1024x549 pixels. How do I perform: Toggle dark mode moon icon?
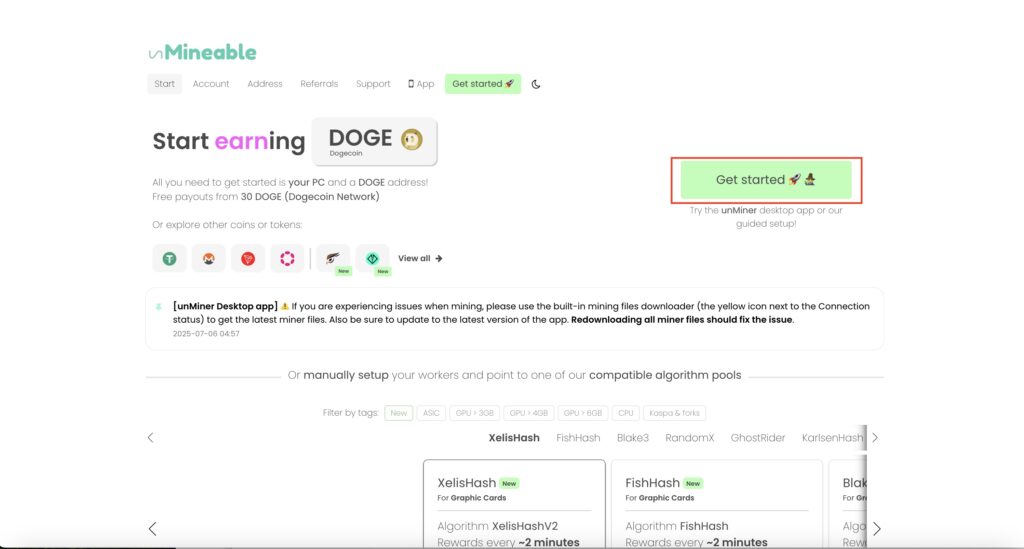tap(536, 84)
